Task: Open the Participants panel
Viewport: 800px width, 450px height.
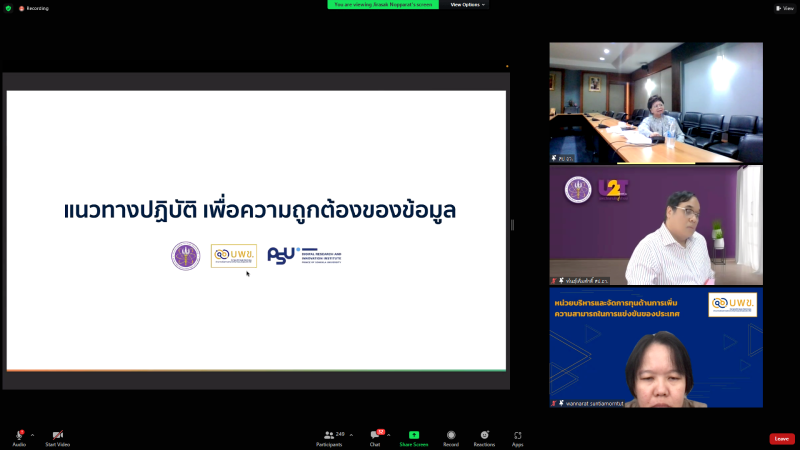Action: coord(331,436)
